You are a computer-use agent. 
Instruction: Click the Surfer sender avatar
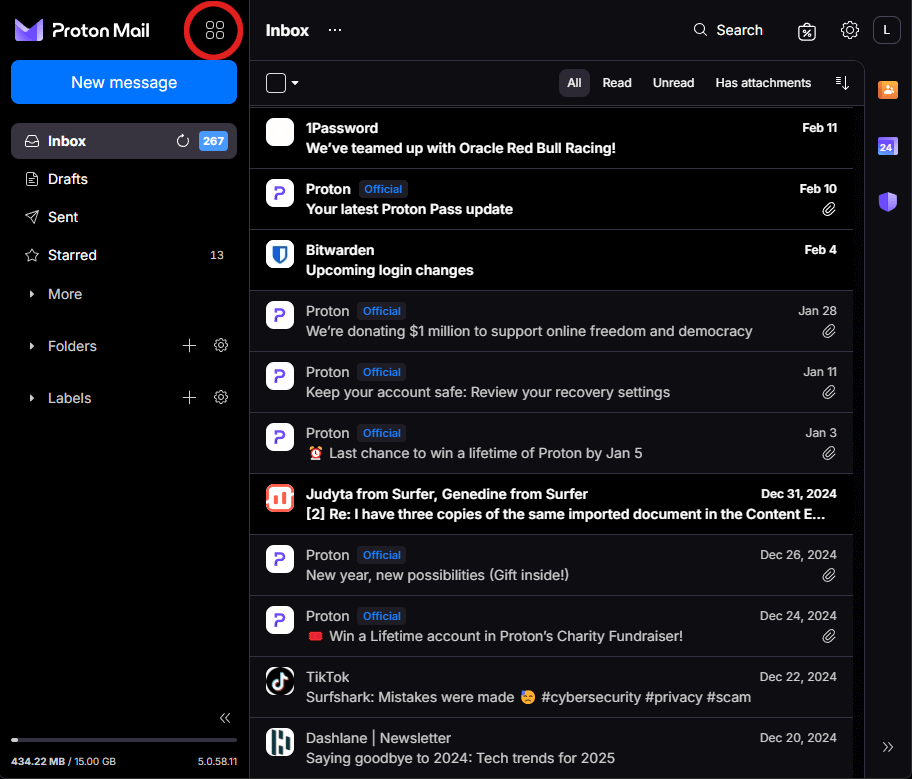(x=280, y=498)
